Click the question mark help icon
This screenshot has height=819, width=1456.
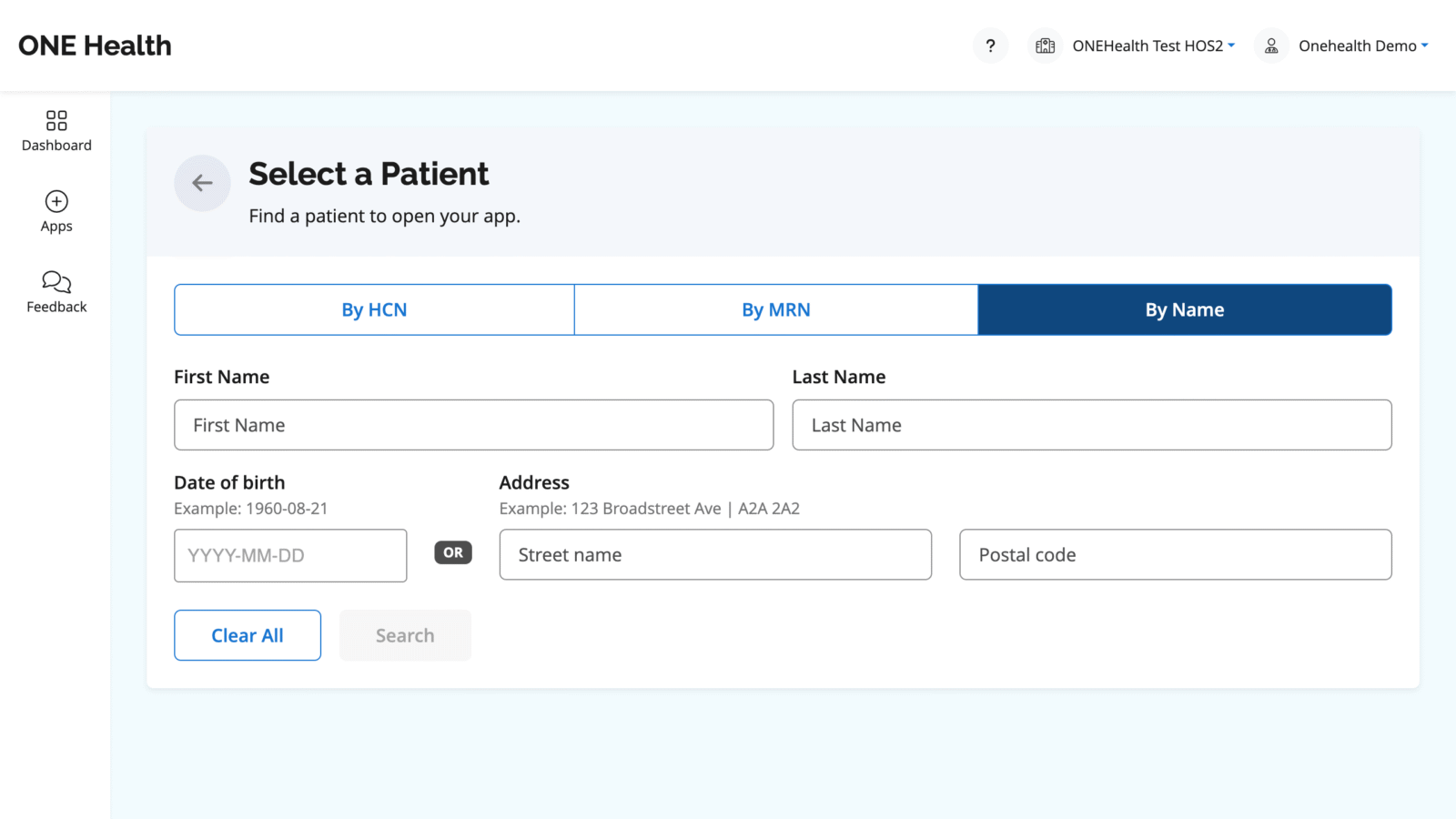point(990,45)
